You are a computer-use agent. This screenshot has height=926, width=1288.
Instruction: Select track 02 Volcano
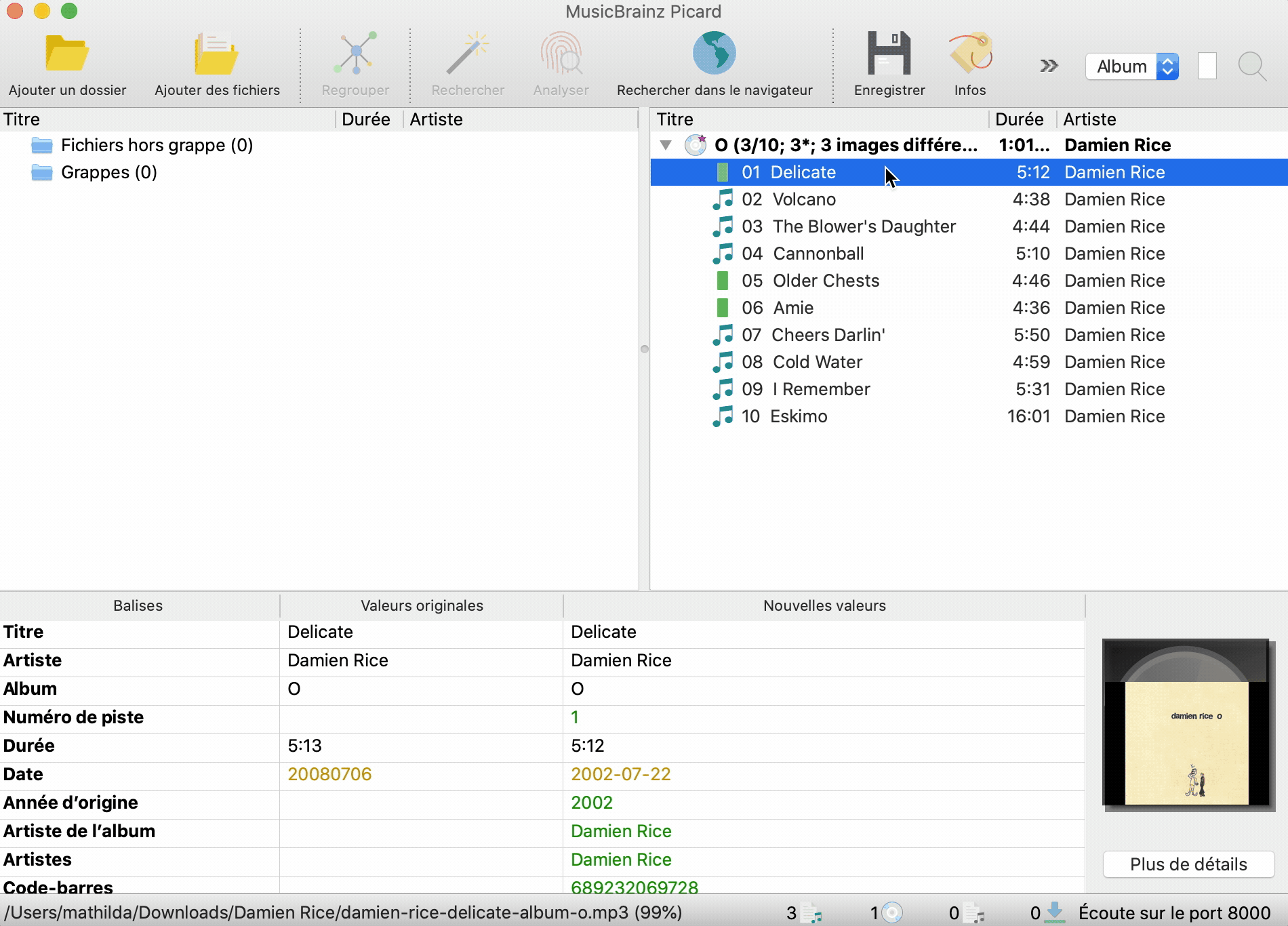pos(969,199)
